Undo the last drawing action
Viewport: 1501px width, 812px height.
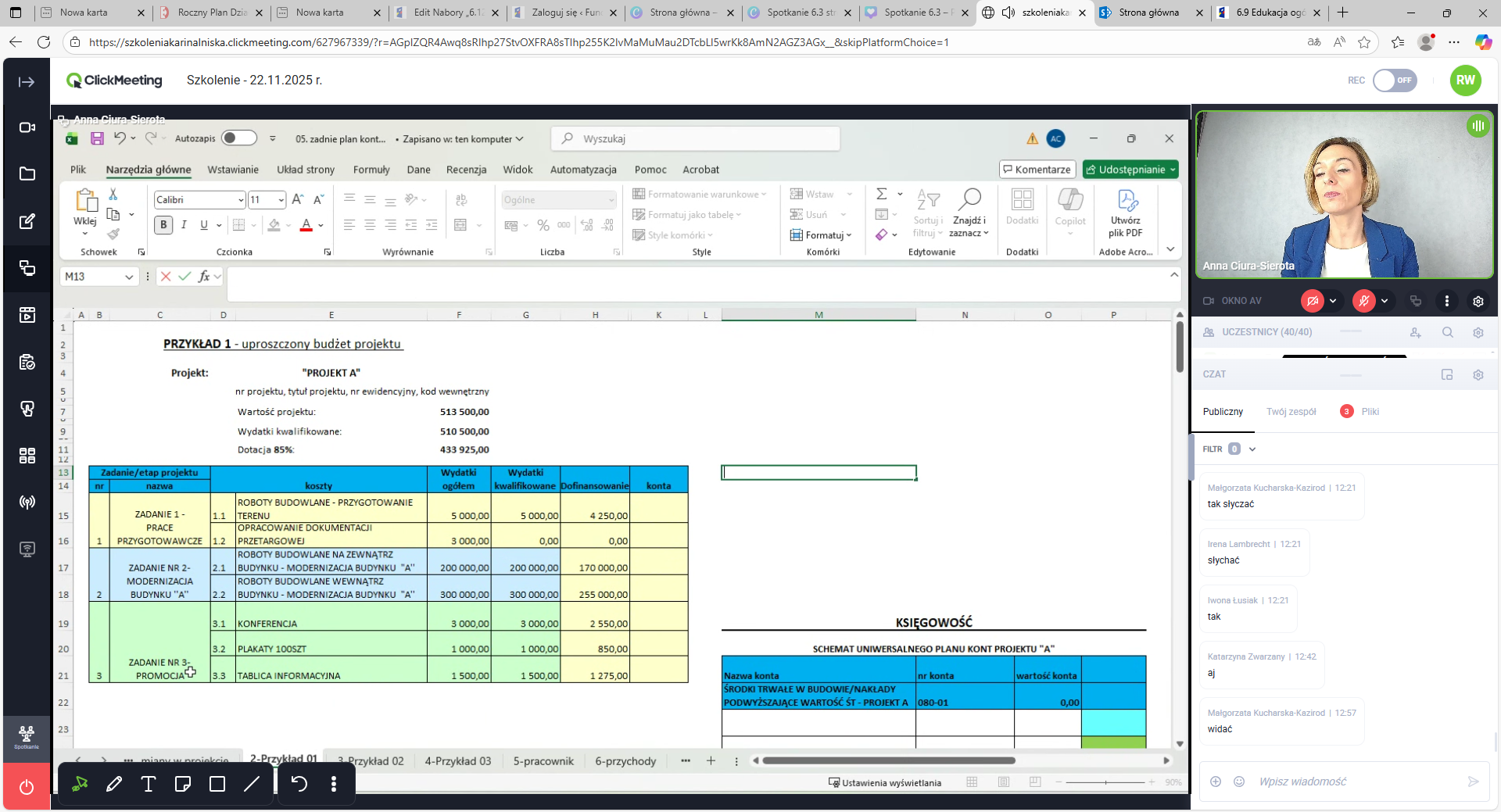(299, 784)
